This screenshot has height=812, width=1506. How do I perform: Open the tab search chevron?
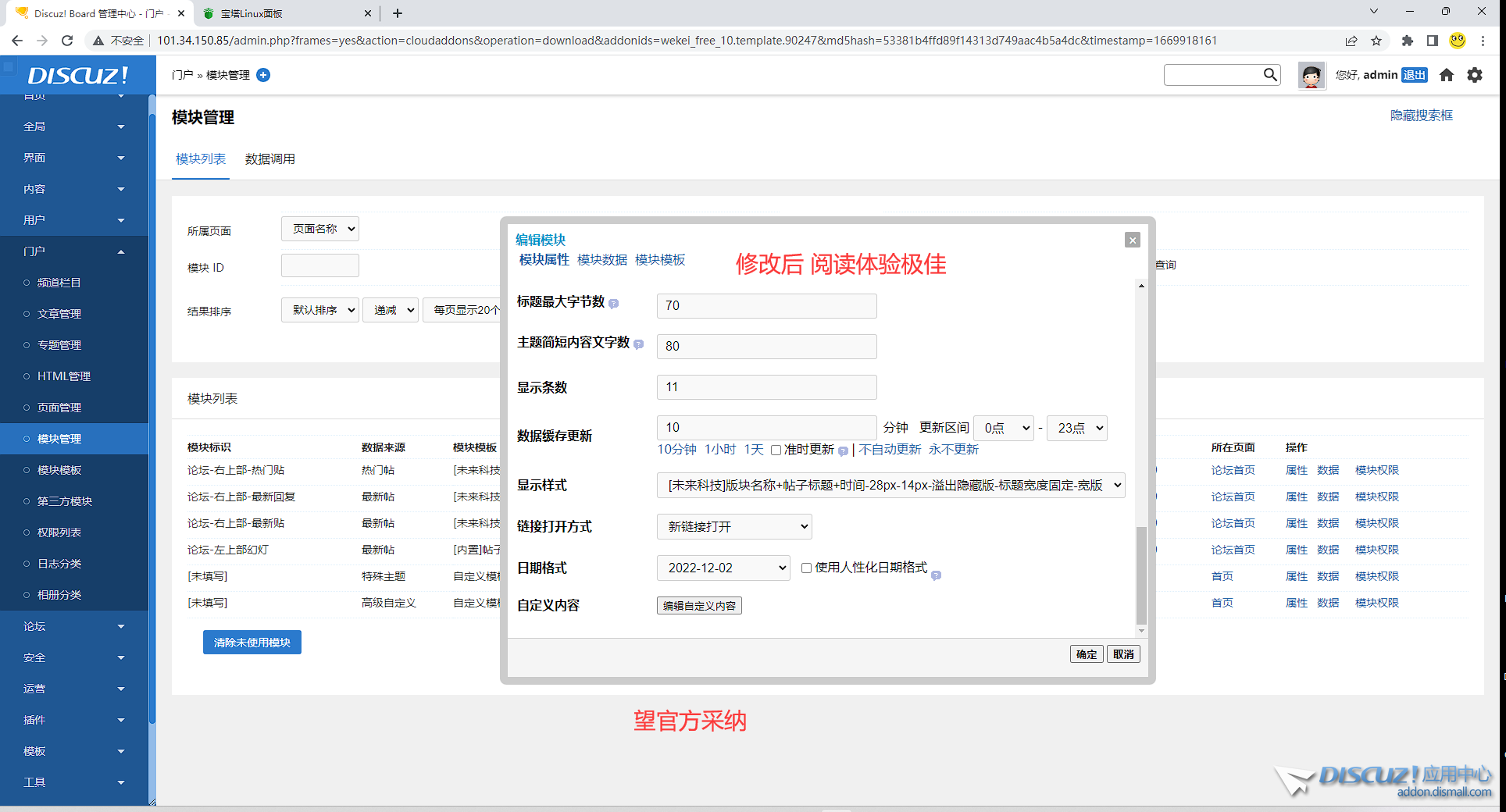(1374, 11)
